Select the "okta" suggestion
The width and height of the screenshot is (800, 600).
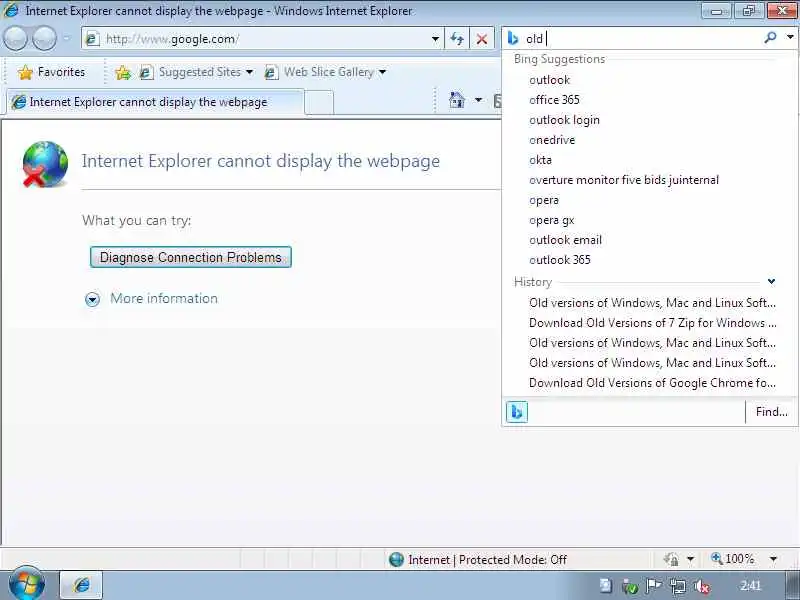(x=540, y=160)
